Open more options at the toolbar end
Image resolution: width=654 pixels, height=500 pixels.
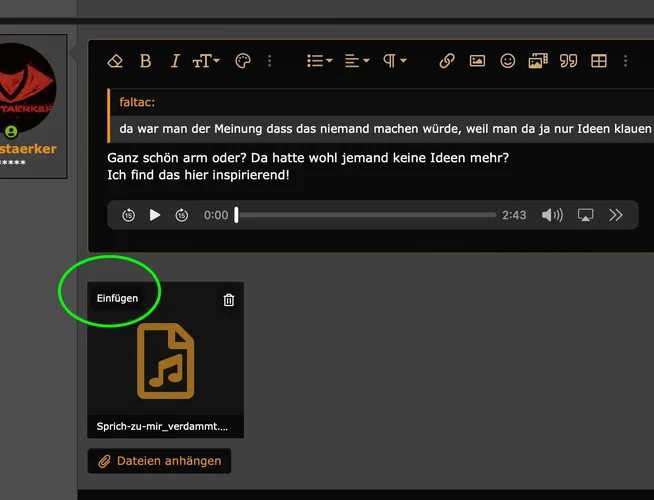pos(625,61)
